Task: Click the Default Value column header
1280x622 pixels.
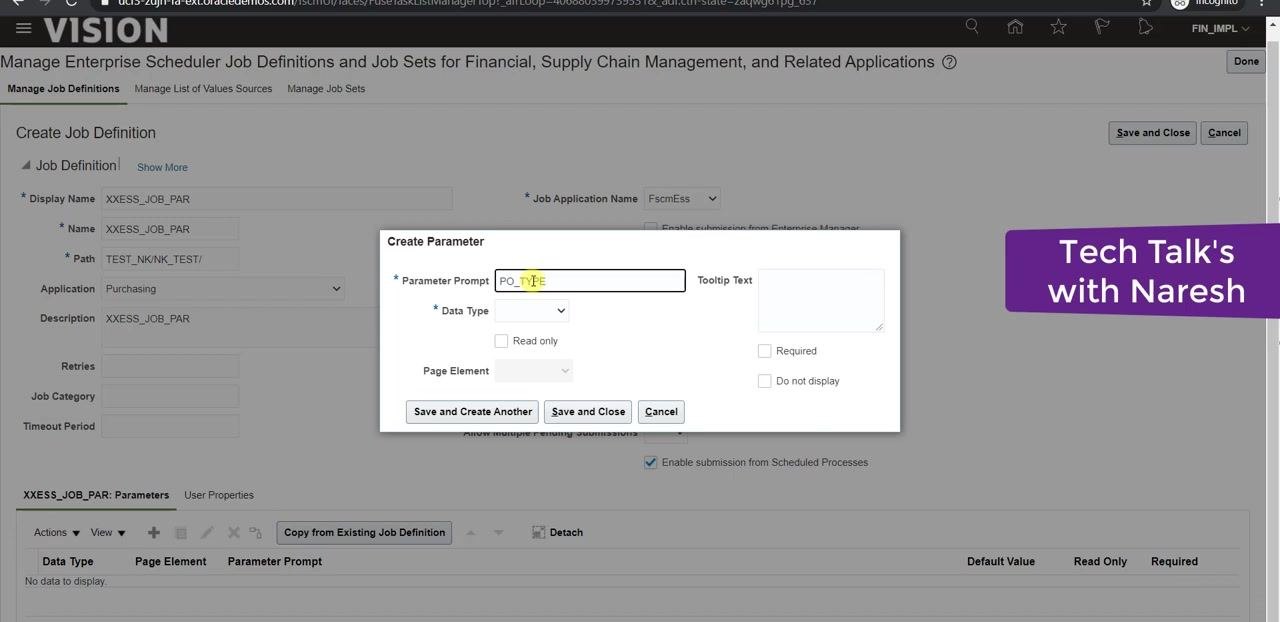Action: pos(1001,562)
